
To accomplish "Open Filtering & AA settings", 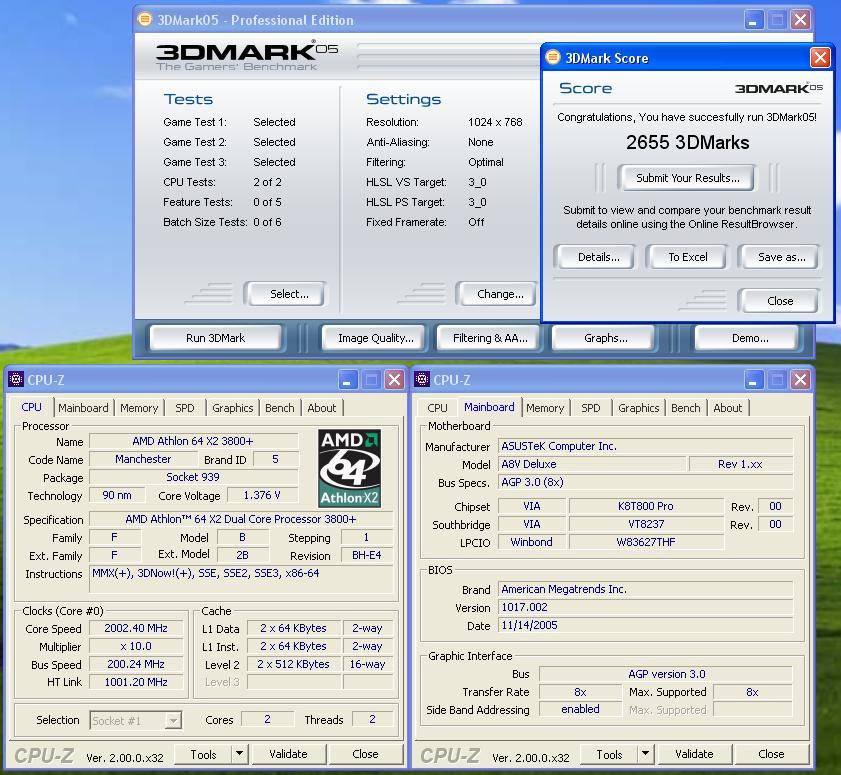I will pos(490,338).
